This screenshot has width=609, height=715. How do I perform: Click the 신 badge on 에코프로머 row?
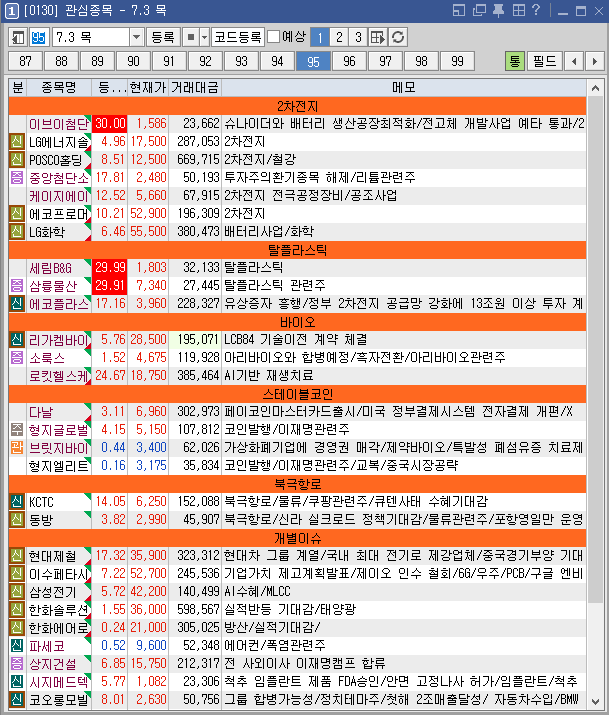17,213
